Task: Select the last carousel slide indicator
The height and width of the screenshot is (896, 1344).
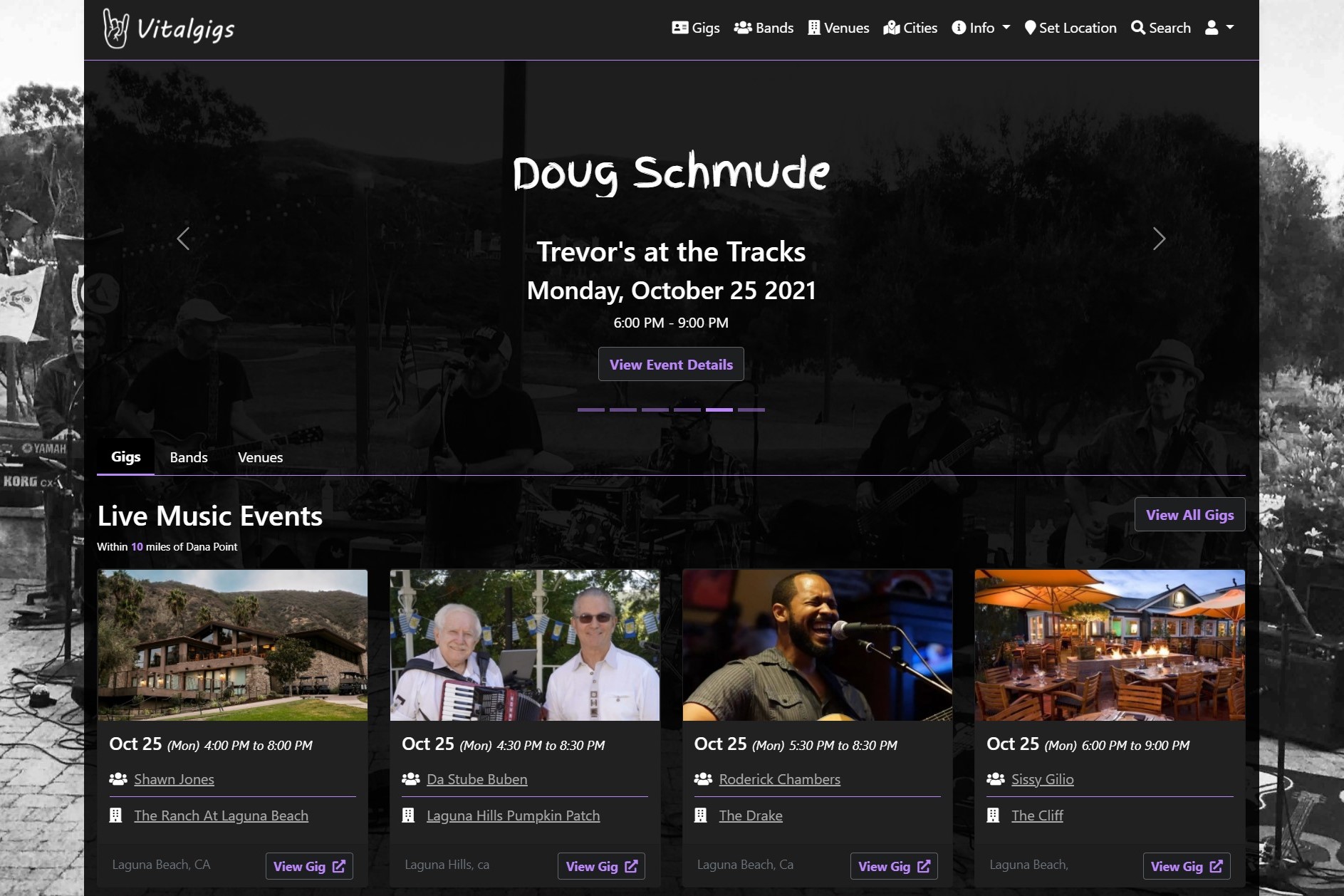Action: 751,410
